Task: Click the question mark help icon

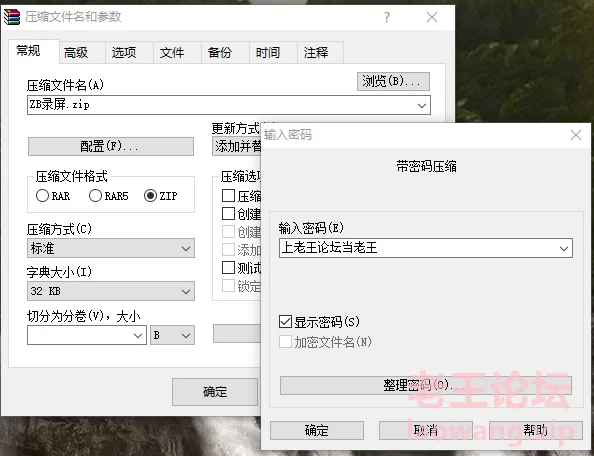Action: [x=386, y=17]
